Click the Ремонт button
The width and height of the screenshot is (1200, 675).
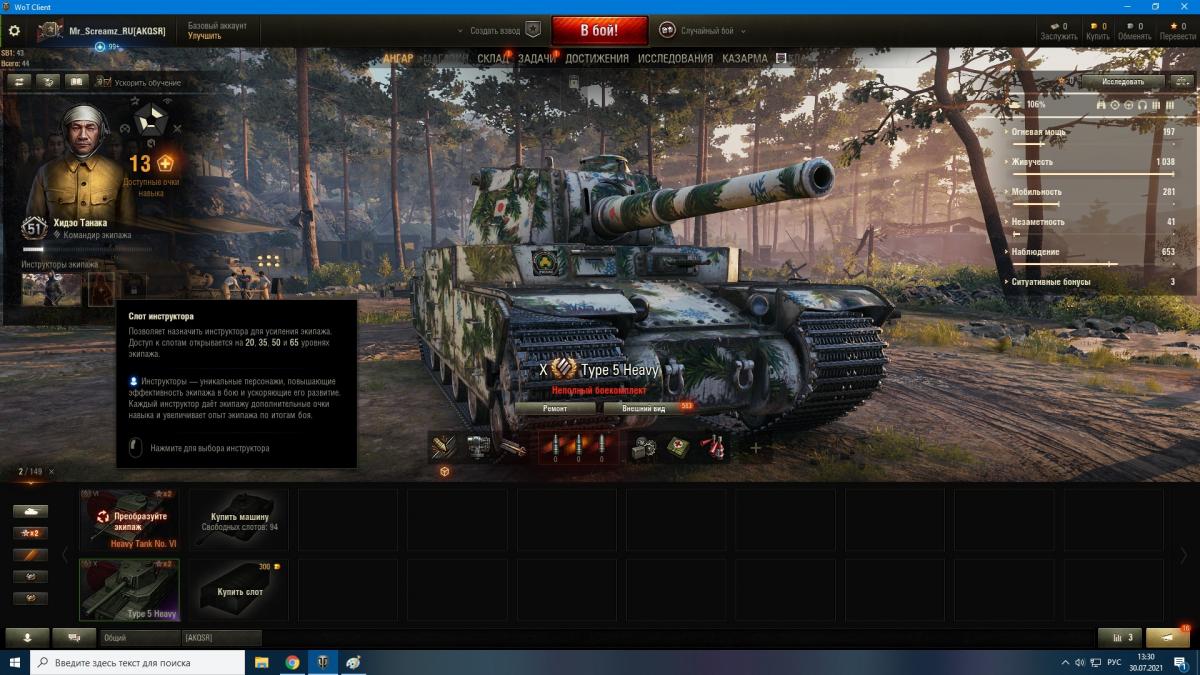555,408
